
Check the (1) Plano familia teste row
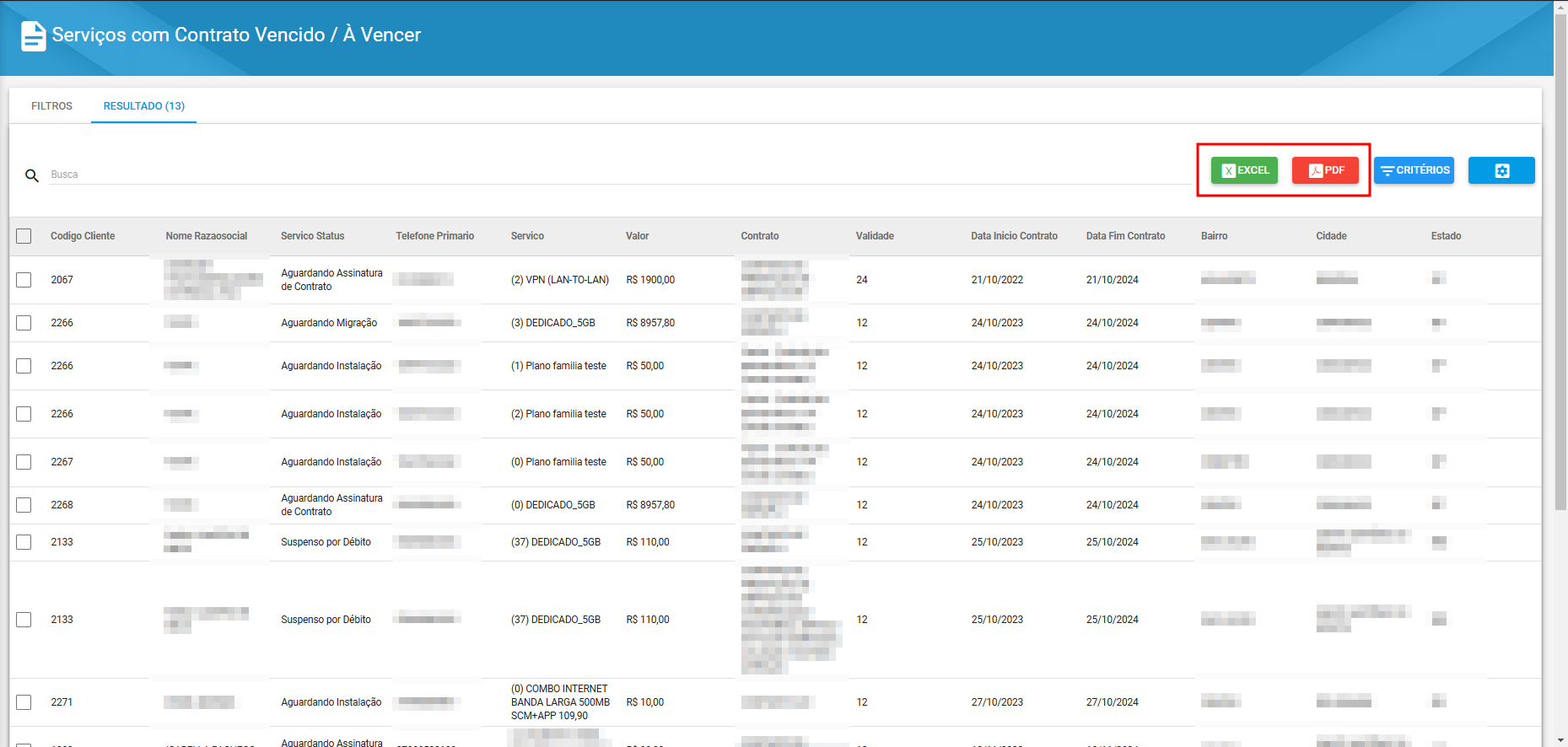pyautogui.click(x=24, y=366)
